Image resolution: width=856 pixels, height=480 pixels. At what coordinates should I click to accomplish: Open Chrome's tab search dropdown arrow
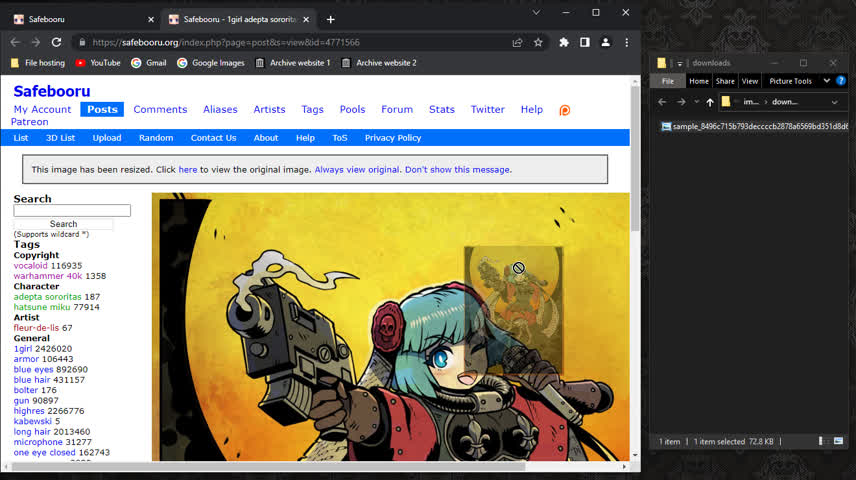(x=536, y=12)
